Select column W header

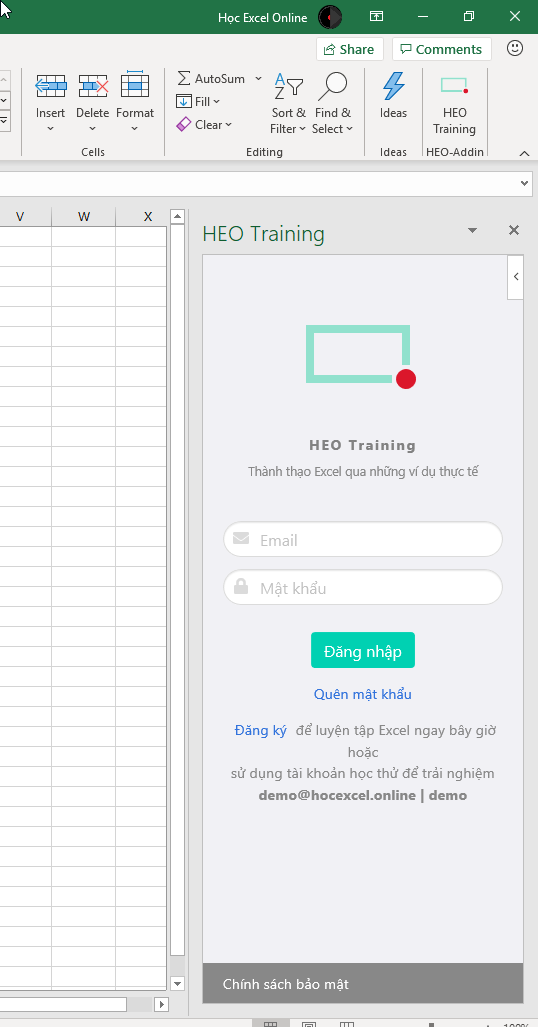click(83, 217)
